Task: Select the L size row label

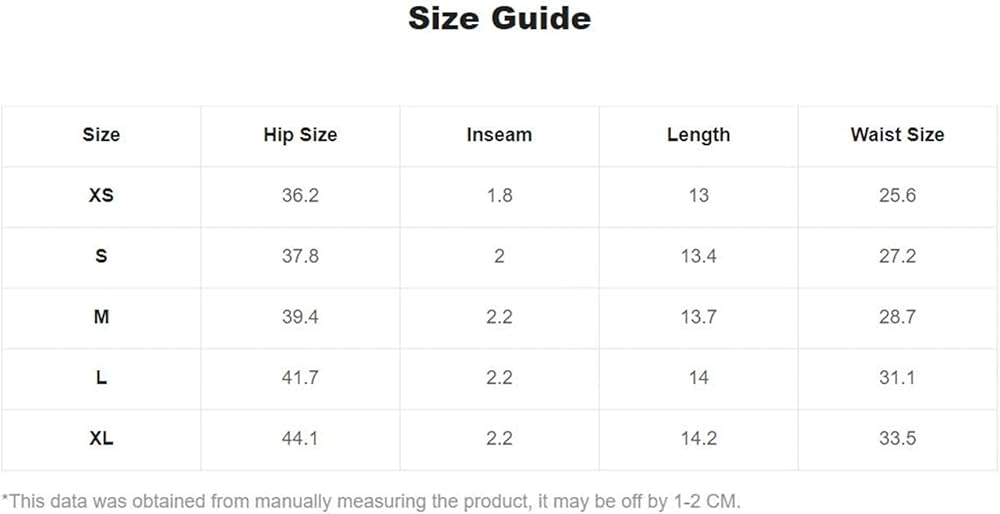Action: point(101,378)
